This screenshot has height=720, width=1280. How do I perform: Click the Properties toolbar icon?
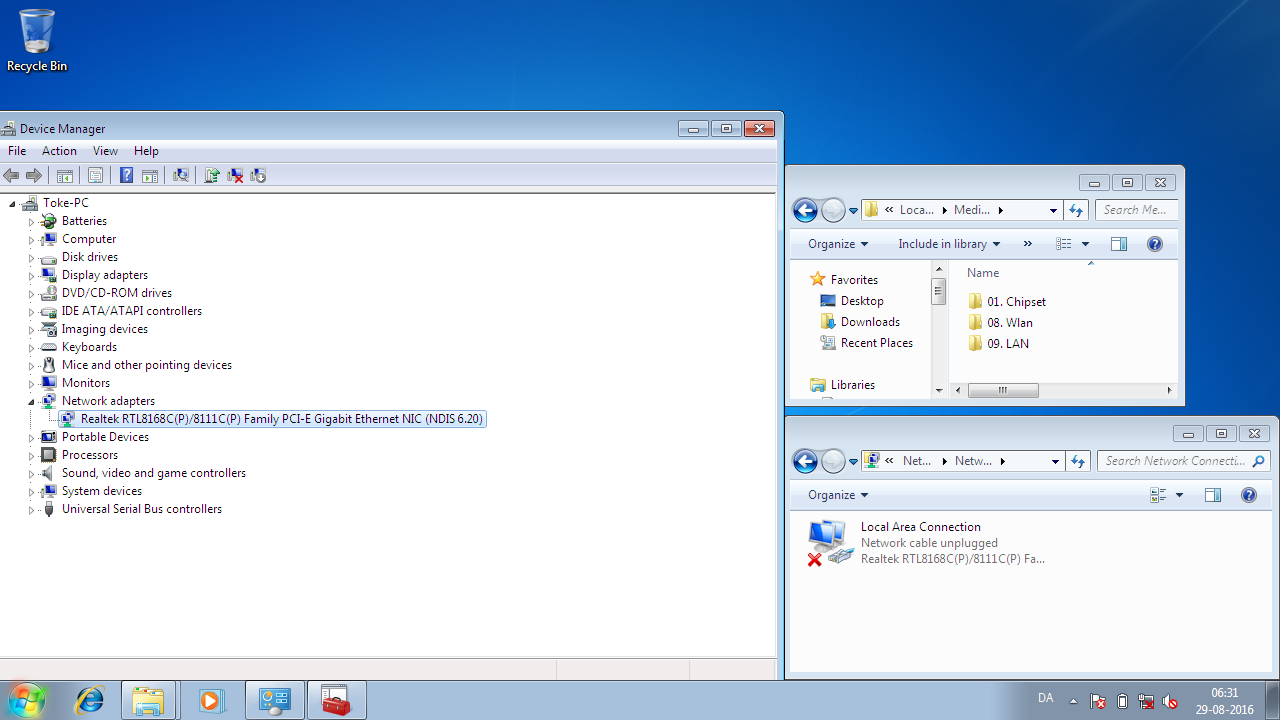pos(95,175)
